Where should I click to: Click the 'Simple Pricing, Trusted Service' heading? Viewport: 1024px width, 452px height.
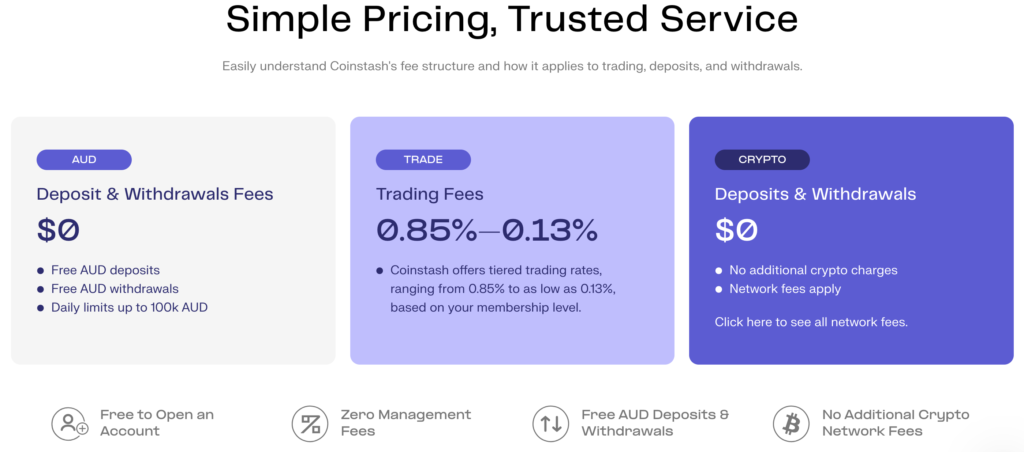tap(511, 18)
